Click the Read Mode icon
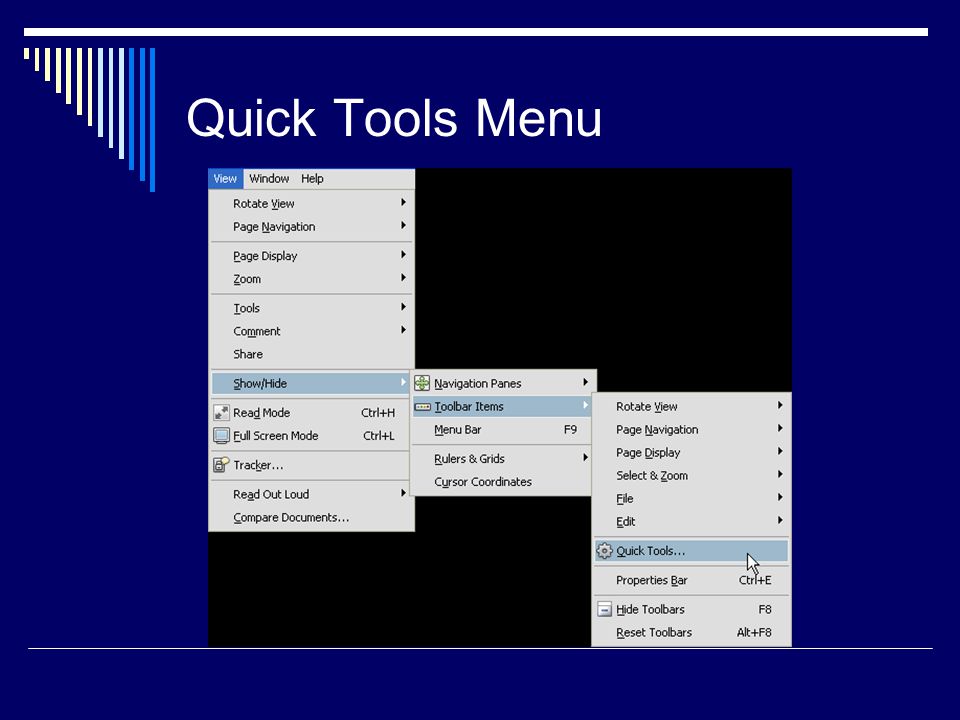Image resolution: width=960 pixels, height=720 pixels. click(221, 413)
